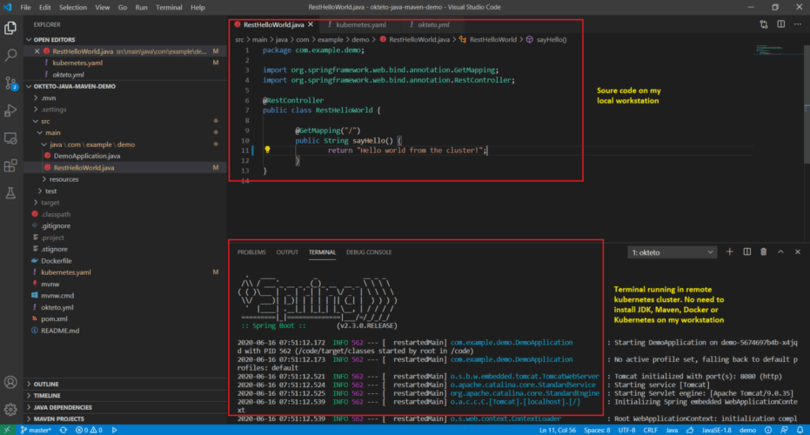Open editor More Actions ellipsis

(798, 24)
